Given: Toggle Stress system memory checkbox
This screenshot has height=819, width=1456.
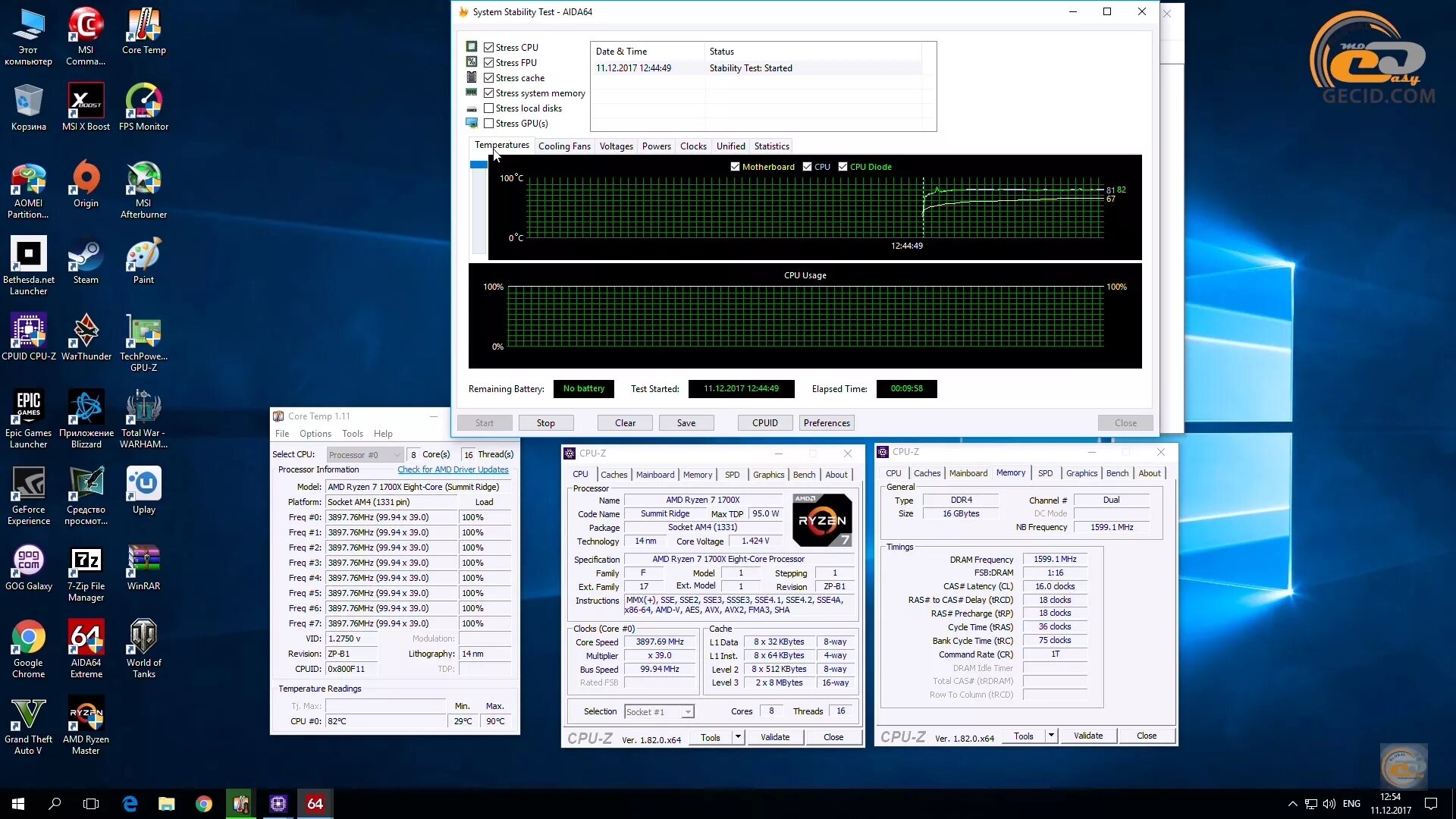Looking at the screenshot, I should point(488,93).
